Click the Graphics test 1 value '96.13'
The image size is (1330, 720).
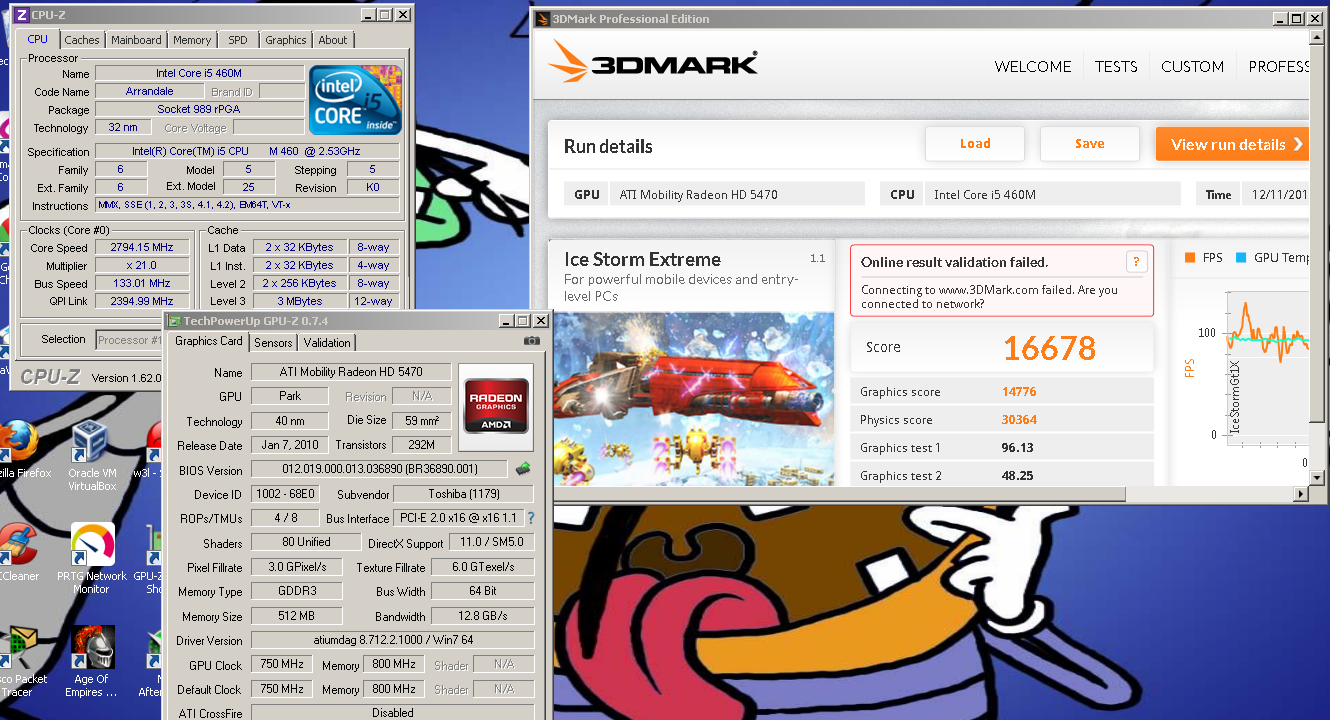pos(1017,448)
